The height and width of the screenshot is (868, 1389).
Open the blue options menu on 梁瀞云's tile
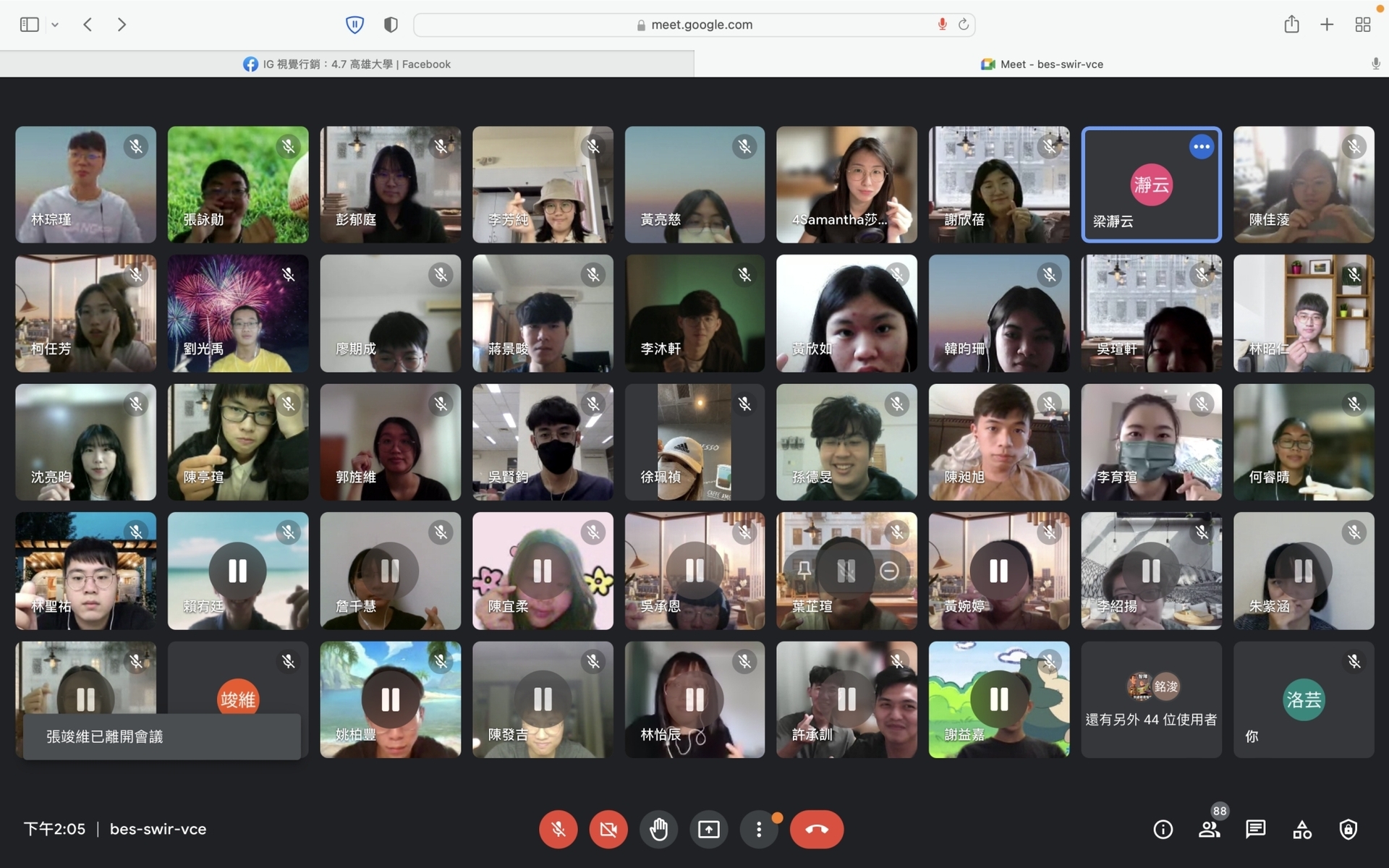point(1202,147)
